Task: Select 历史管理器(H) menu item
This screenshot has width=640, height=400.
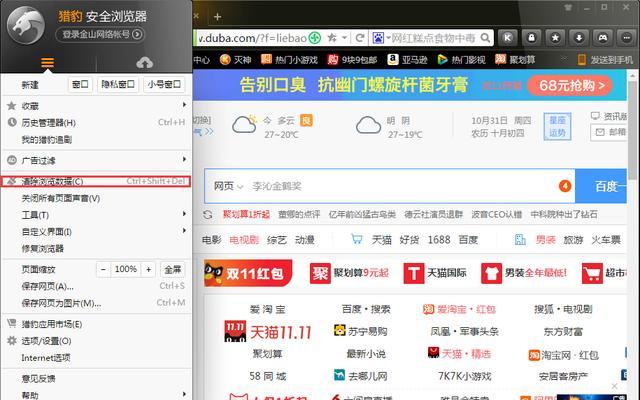Action: click(x=96, y=122)
